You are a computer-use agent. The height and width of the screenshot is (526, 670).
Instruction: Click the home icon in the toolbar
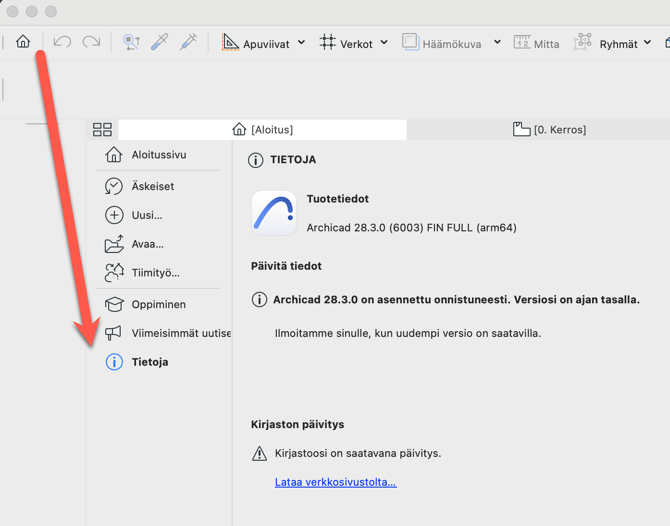pos(23,41)
